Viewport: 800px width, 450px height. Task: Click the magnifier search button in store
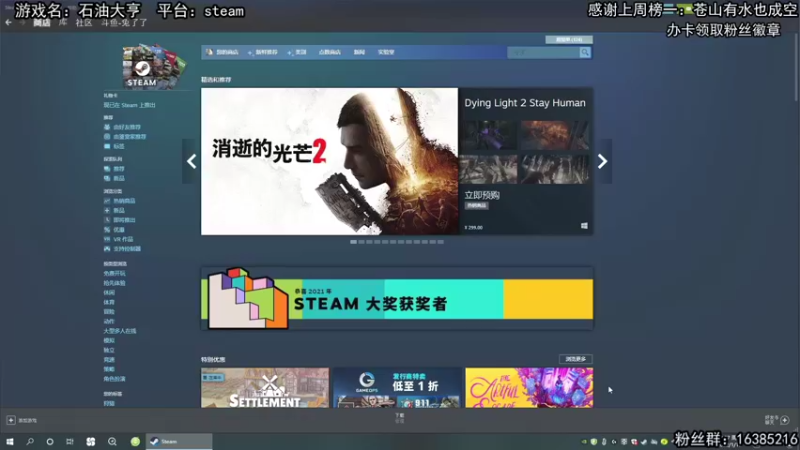[x=585, y=52]
